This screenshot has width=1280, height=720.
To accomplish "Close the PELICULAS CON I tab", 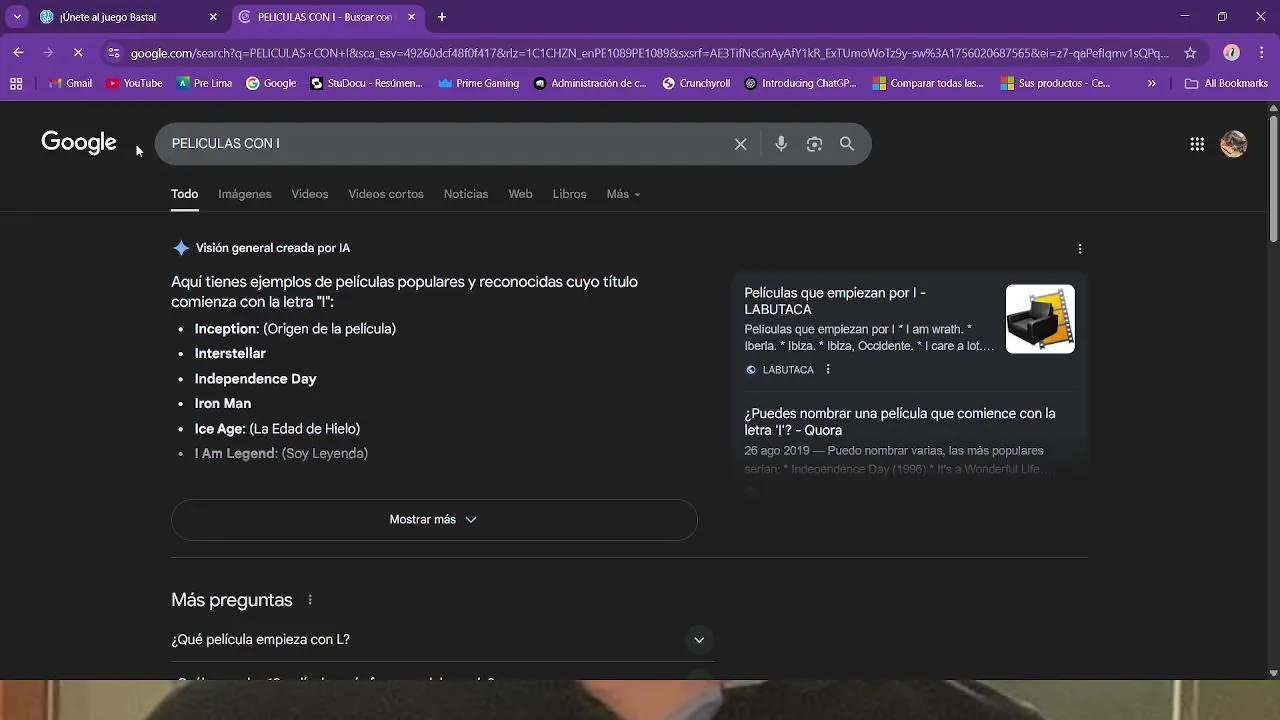I will pos(411,17).
